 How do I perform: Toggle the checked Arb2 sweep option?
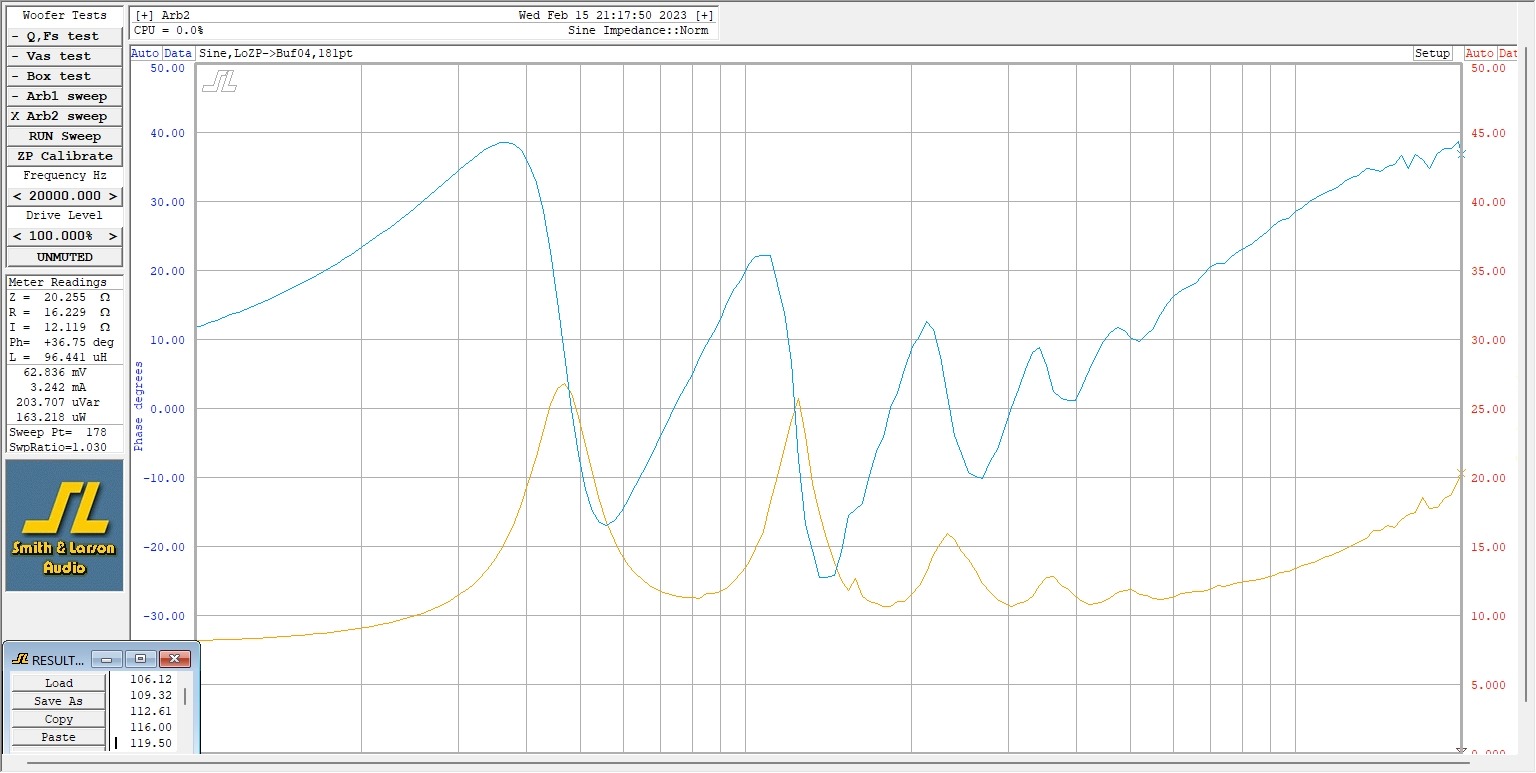click(x=65, y=116)
